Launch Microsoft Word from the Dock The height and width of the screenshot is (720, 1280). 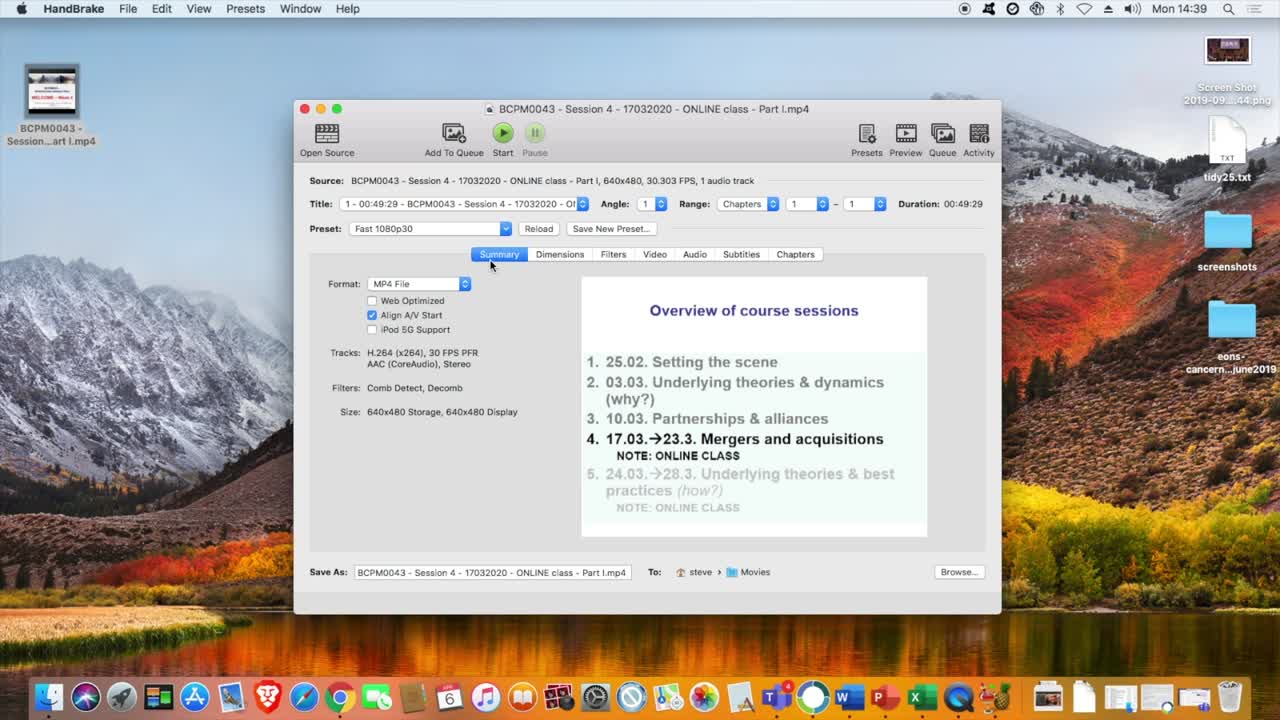(850, 697)
